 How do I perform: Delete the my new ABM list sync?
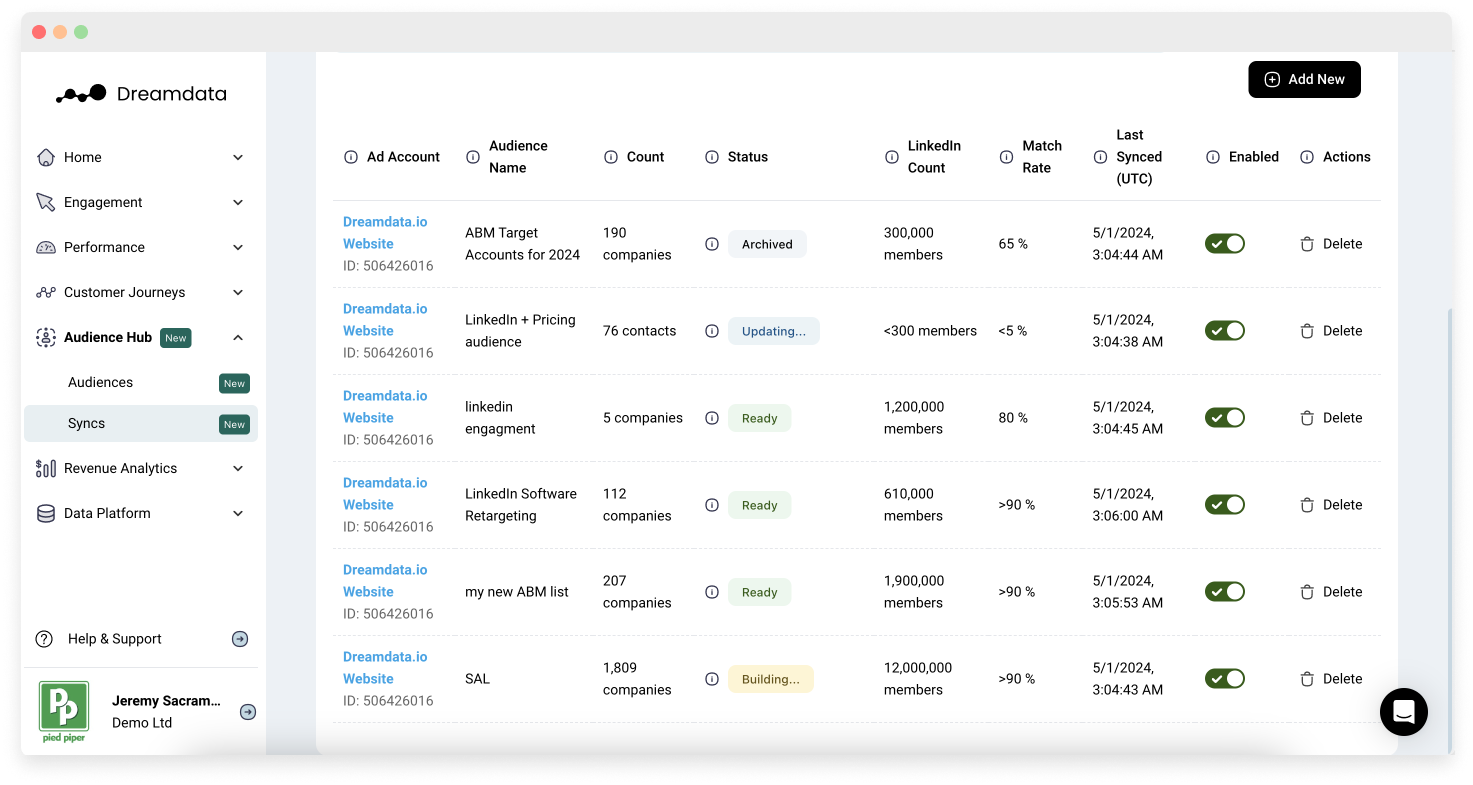(x=1331, y=592)
